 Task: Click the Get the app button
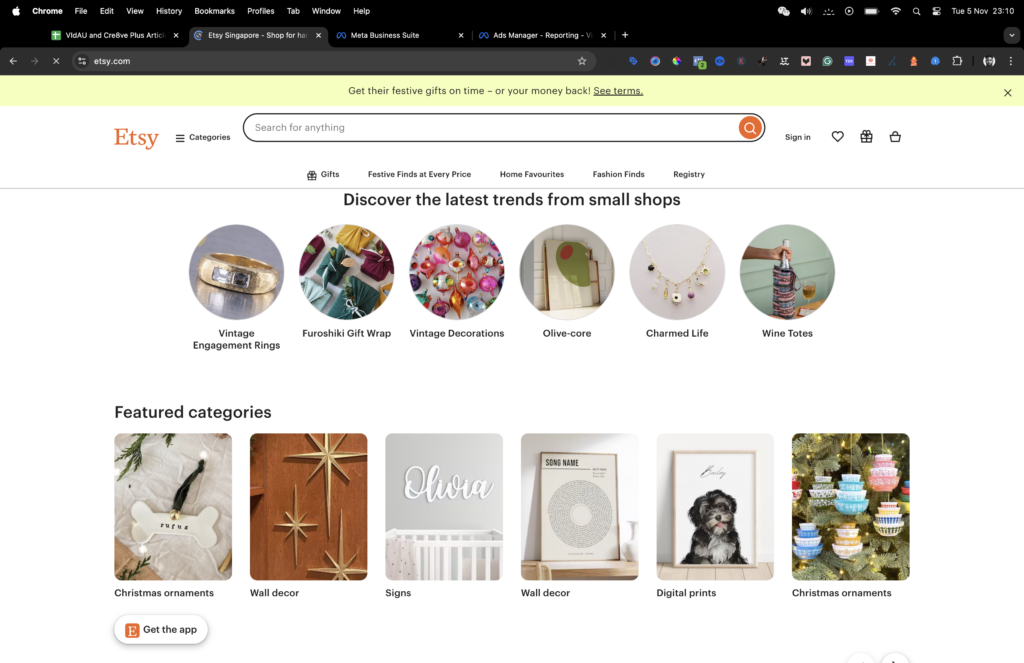pyautogui.click(x=161, y=630)
